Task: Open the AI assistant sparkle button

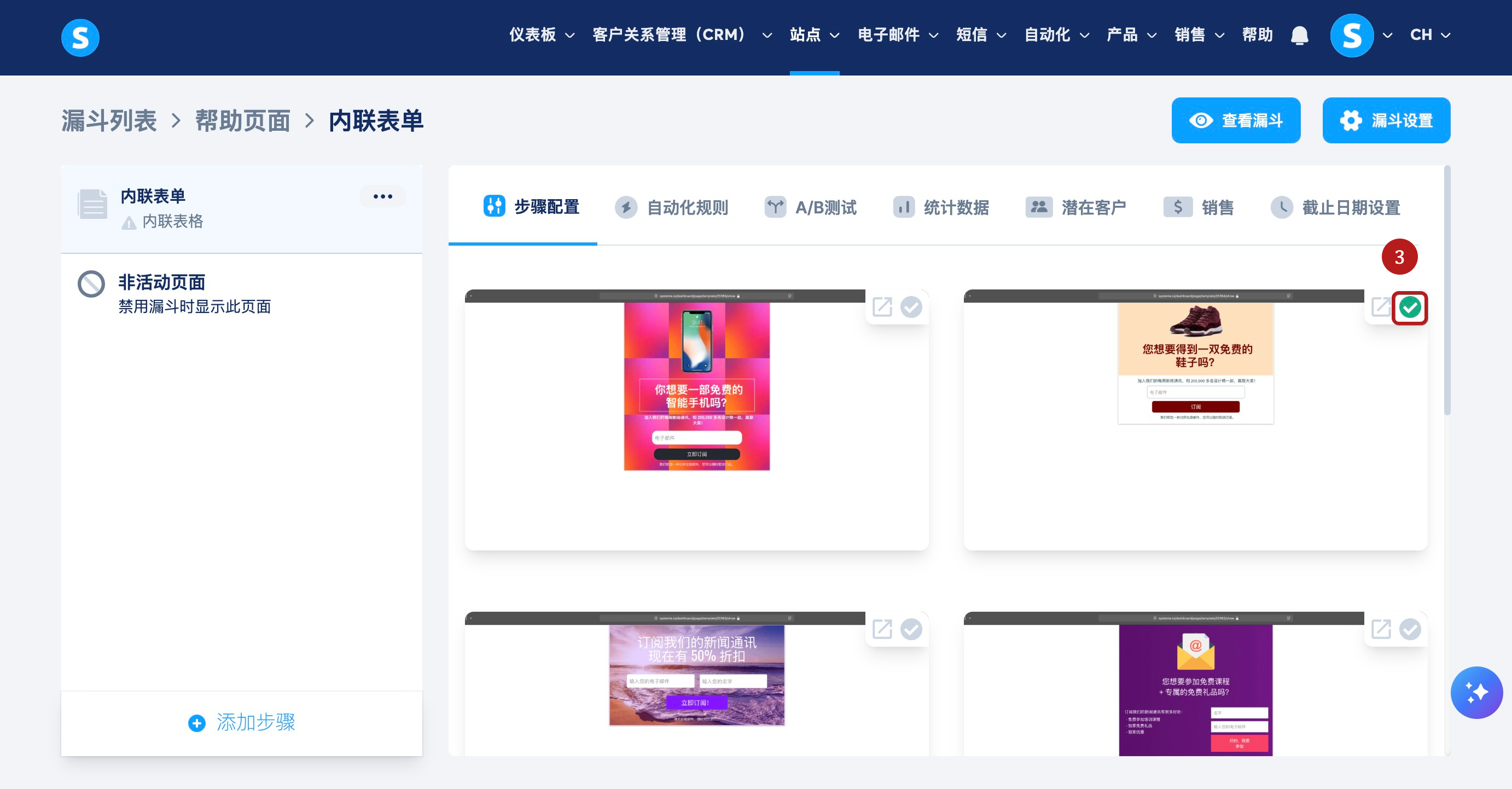Action: (x=1476, y=693)
